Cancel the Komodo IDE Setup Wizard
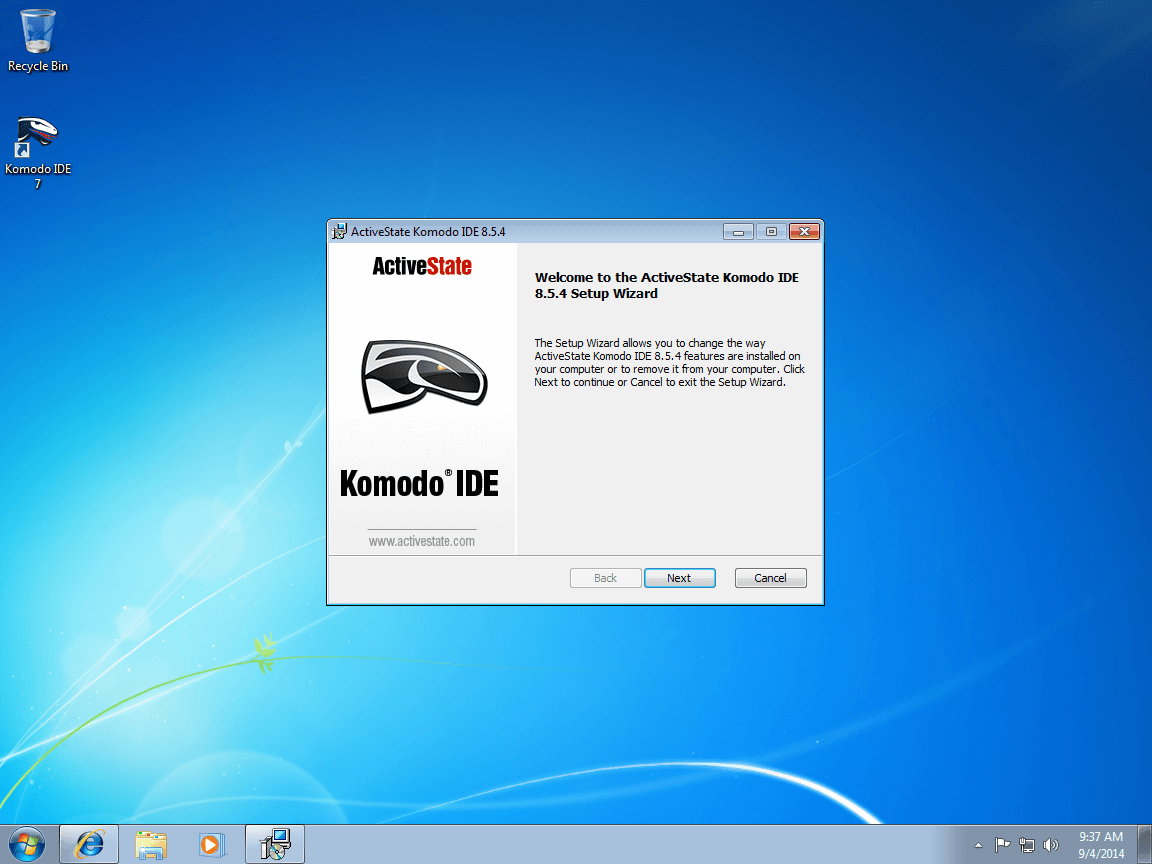Image resolution: width=1152 pixels, height=864 pixels. click(x=770, y=578)
